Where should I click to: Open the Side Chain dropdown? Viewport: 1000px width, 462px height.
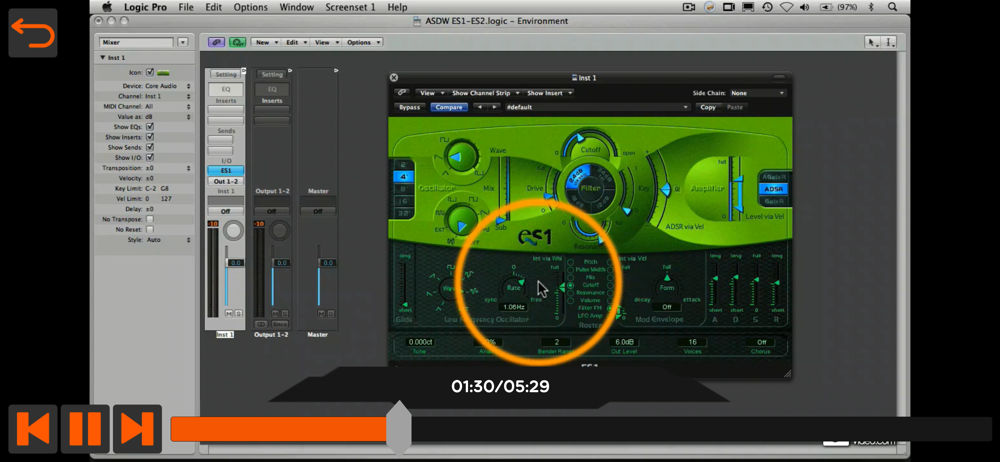[x=758, y=93]
